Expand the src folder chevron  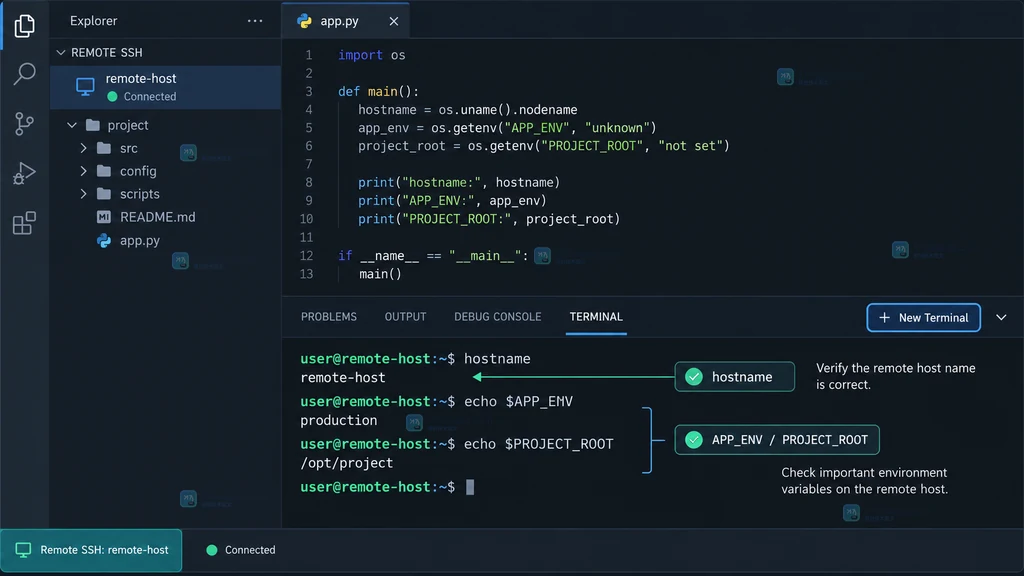[x=83, y=148]
